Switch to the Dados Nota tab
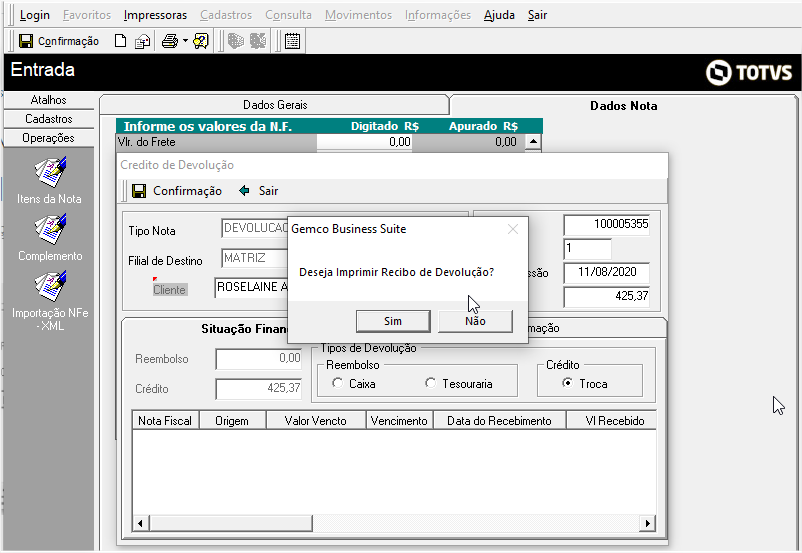 click(623, 106)
